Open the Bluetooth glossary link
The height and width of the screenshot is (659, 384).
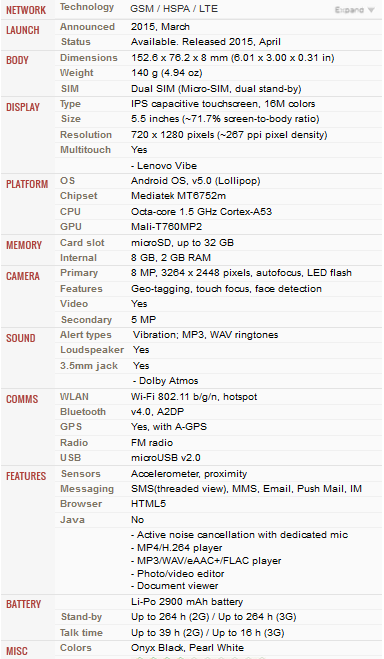point(83,412)
